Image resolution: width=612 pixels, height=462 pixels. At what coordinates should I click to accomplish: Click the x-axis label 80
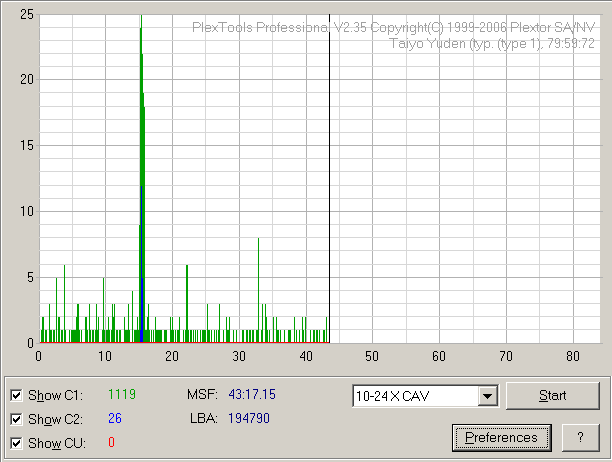coord(573,356)
